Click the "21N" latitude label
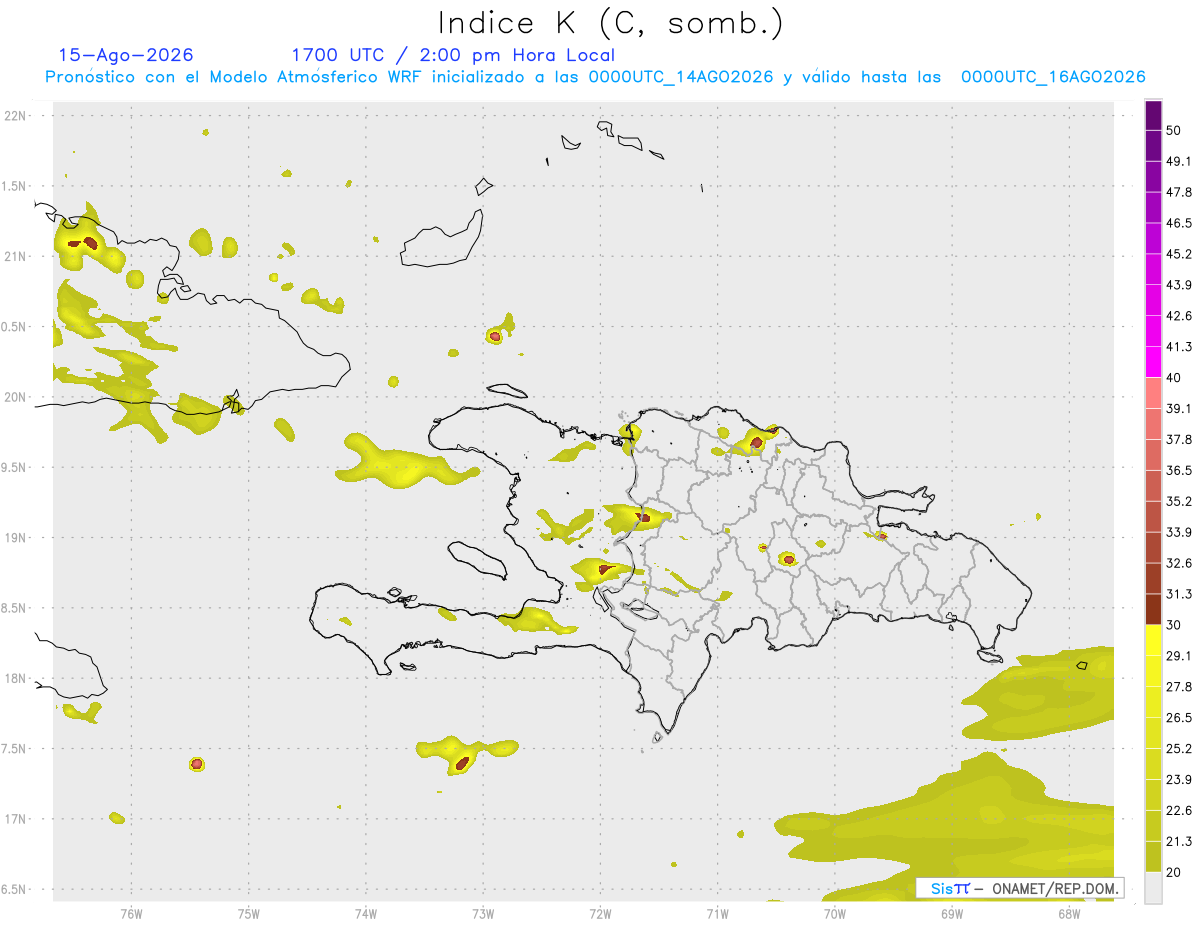This screenshot has width=1200, height=927. coord(16,256)
